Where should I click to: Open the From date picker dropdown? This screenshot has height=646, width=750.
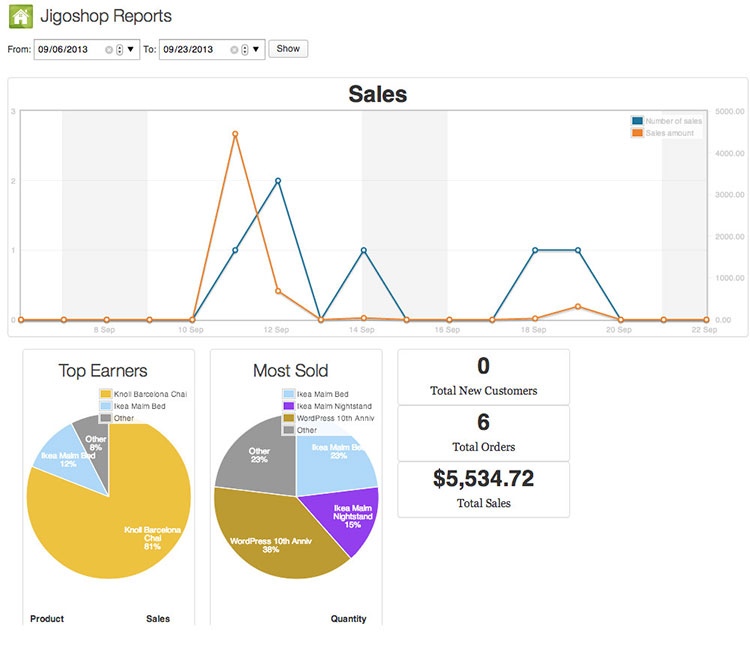pos(131,49)
